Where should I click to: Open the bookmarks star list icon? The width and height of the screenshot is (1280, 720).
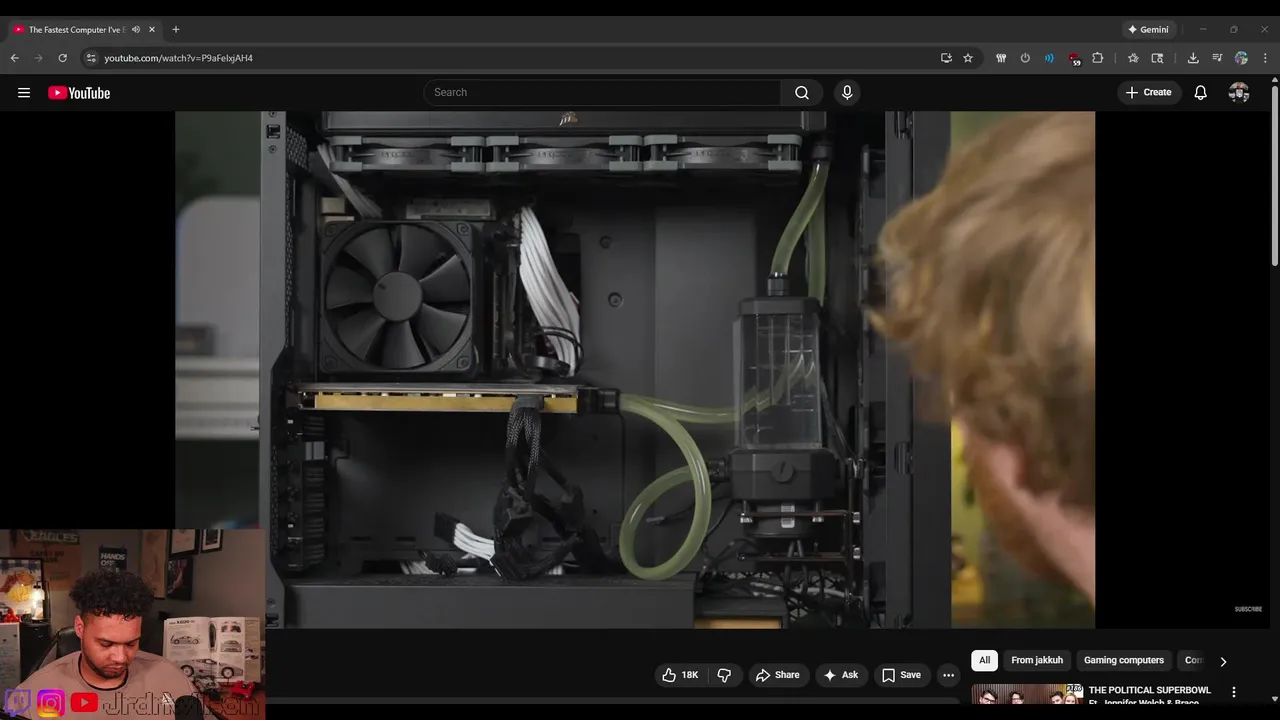coord(1133,58)
